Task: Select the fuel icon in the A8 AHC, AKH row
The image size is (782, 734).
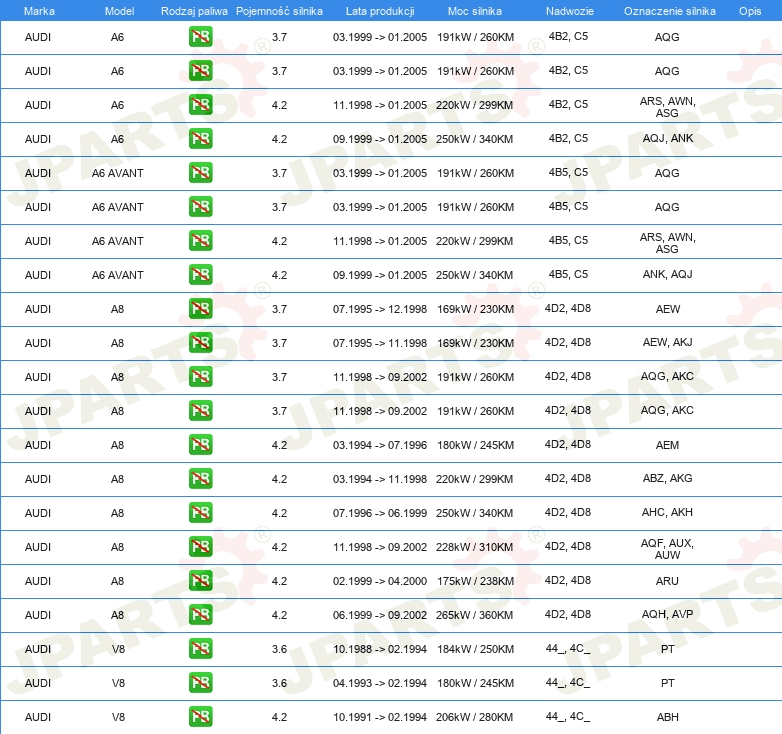Action: pyautogui.click(x=200, y=512)
